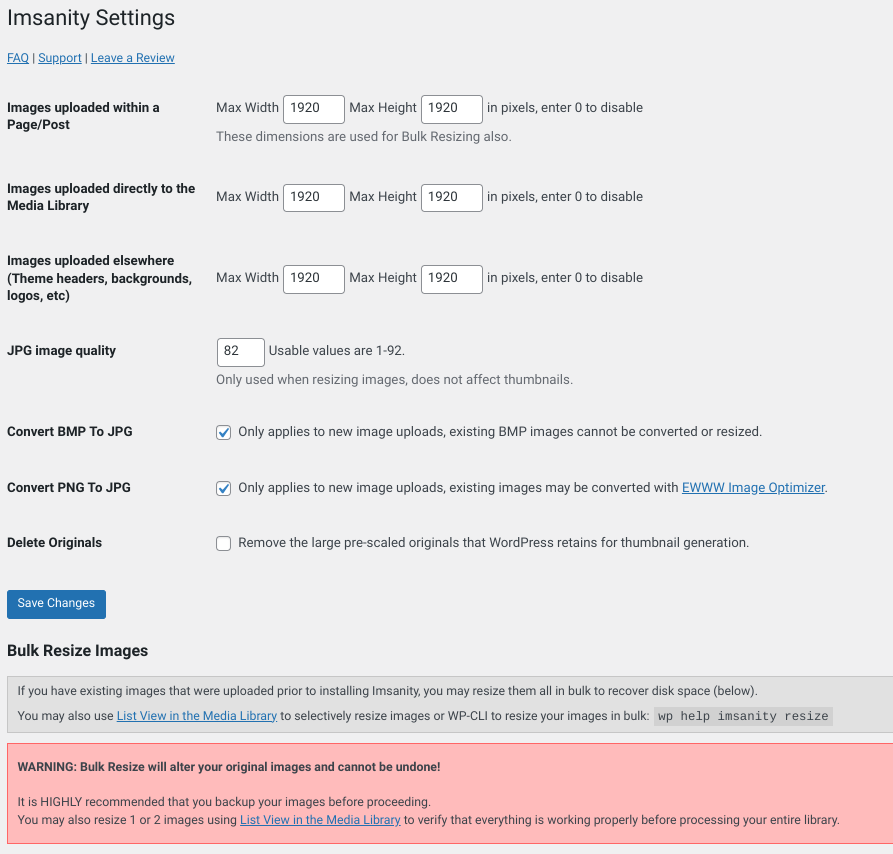Click the Leave a Review link
Image resolution: width=893 pixels, height=854 pixels.
[133, 58]
